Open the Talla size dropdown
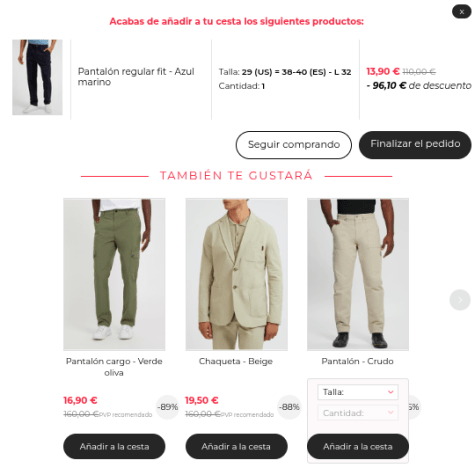This screenshot has width=475, height=475. [x=358, y=392]
